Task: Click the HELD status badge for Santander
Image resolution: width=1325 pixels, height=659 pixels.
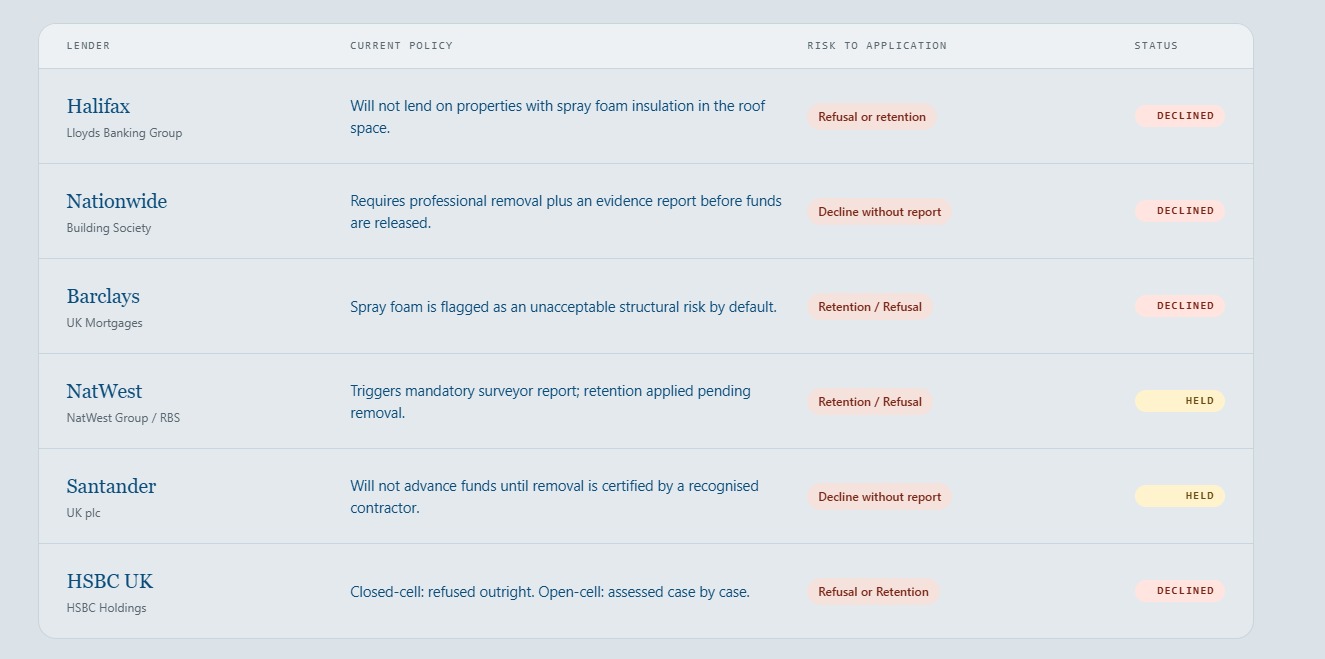Action: 1180,496
